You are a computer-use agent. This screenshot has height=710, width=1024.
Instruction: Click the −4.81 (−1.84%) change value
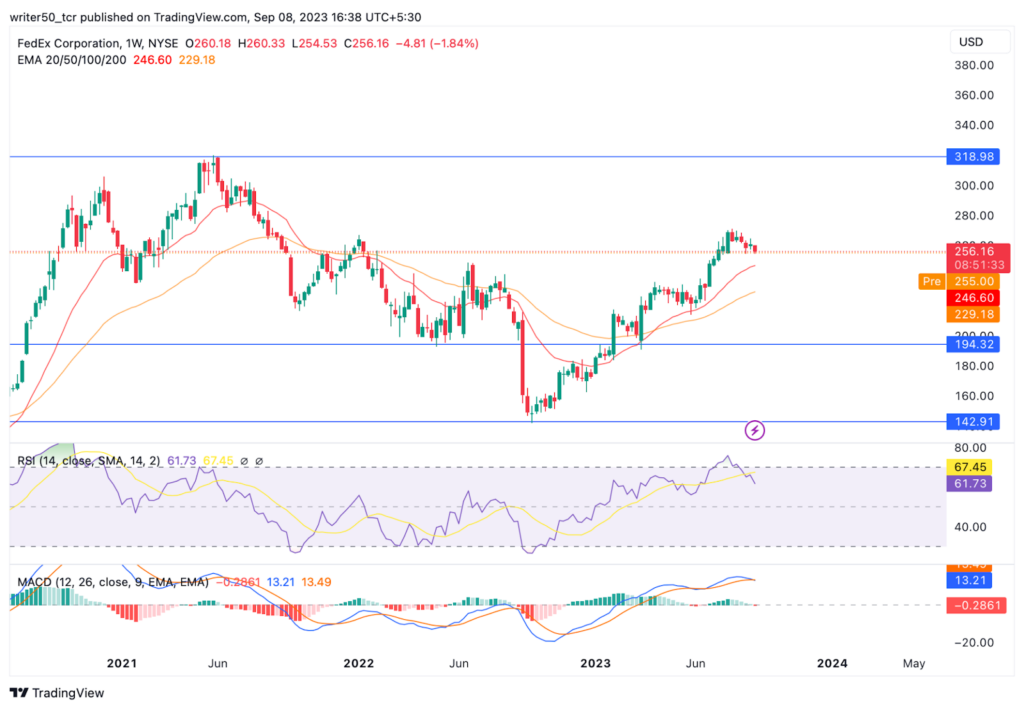tap(437, 43)
